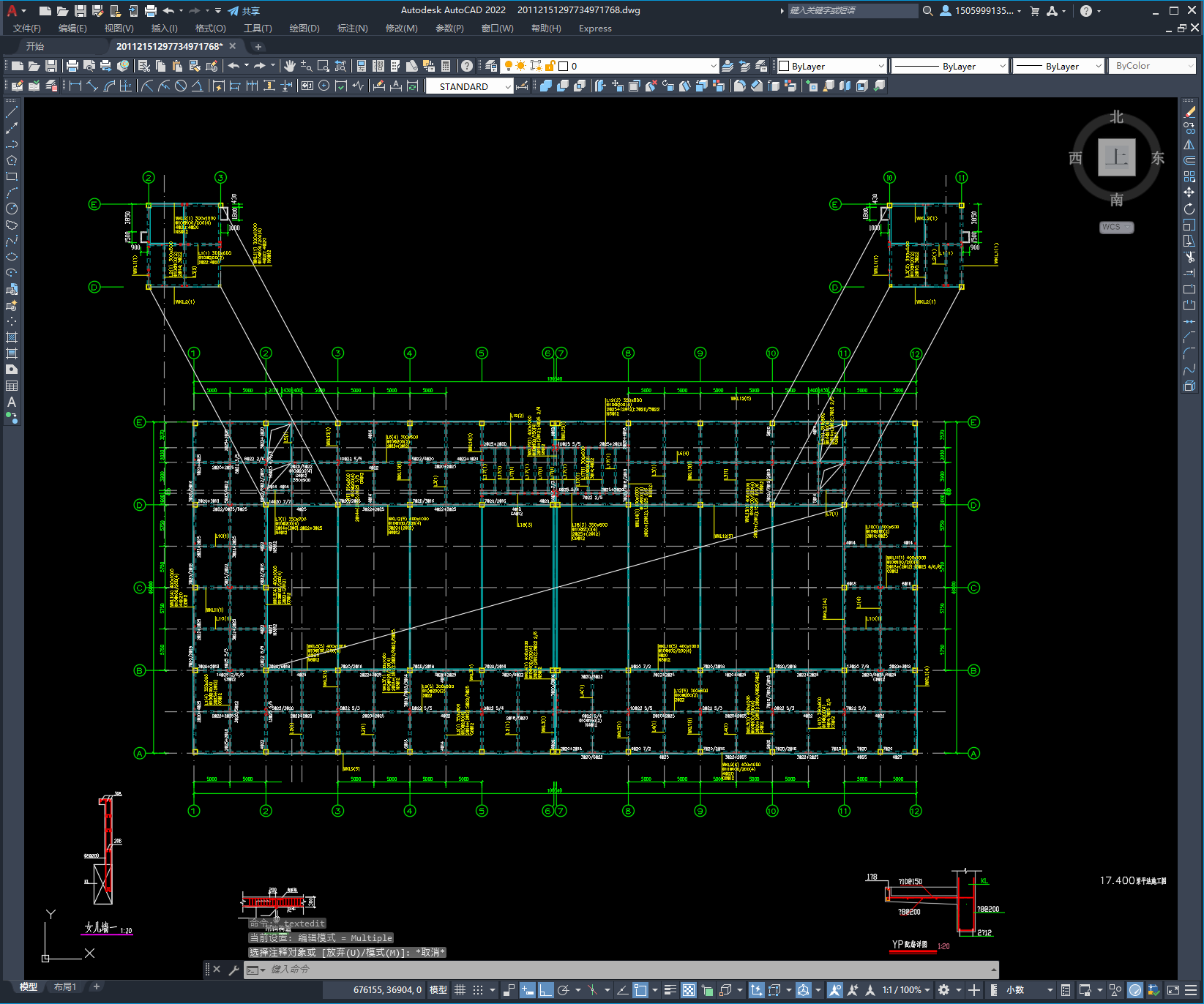Click the Save icon in quick access toolbar
1204x1004 pixels.
click(x=81, y=10)
